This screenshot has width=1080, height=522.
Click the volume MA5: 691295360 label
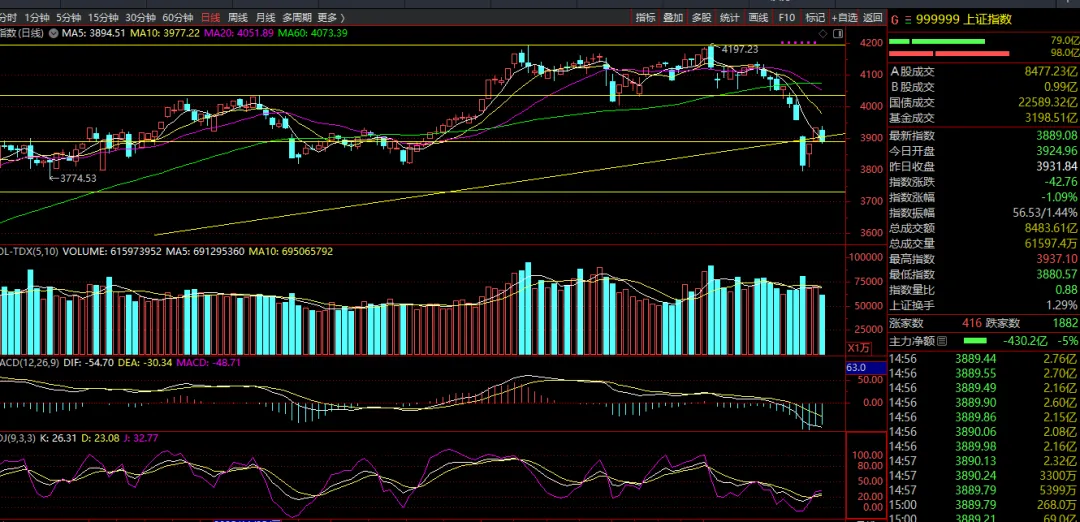205,252
